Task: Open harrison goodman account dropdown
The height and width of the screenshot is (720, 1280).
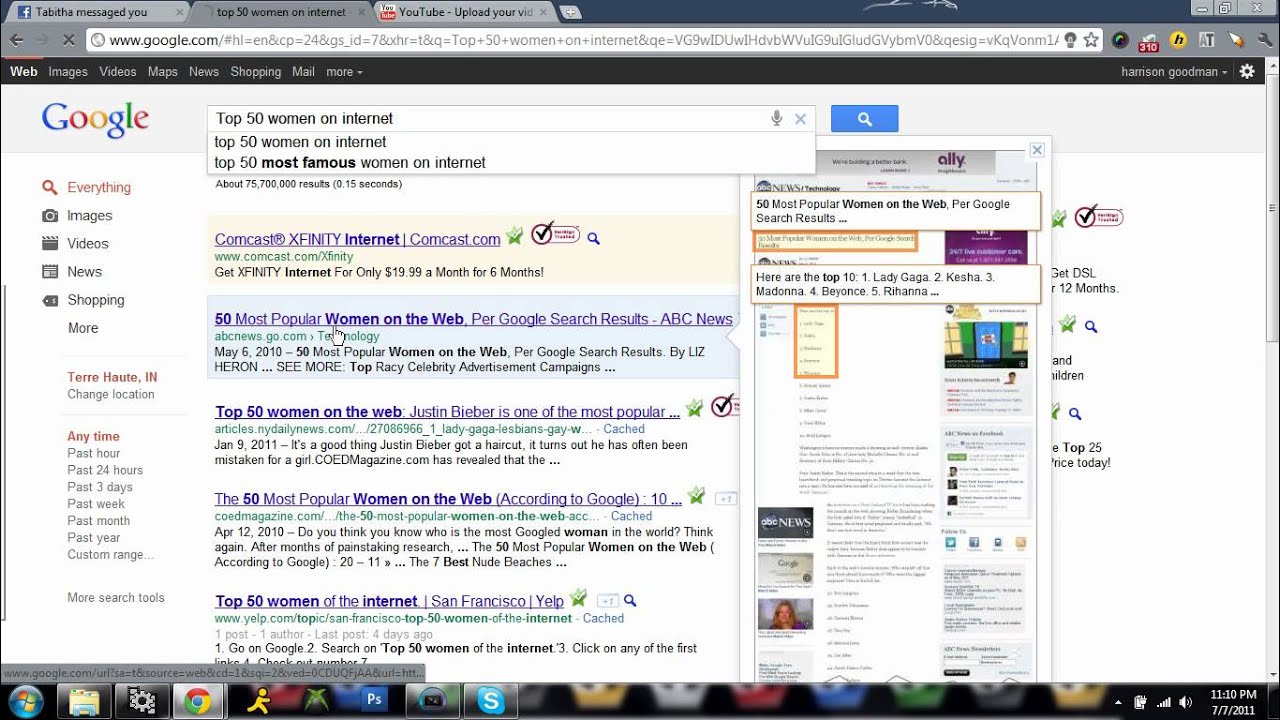Action: point(1174,72)
